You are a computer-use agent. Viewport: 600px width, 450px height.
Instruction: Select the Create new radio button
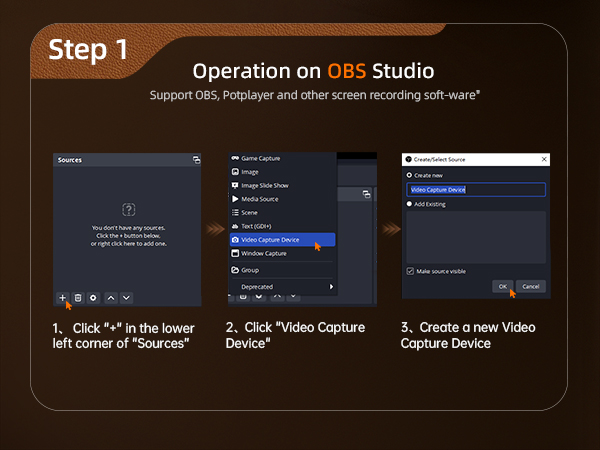pos(409,175)
